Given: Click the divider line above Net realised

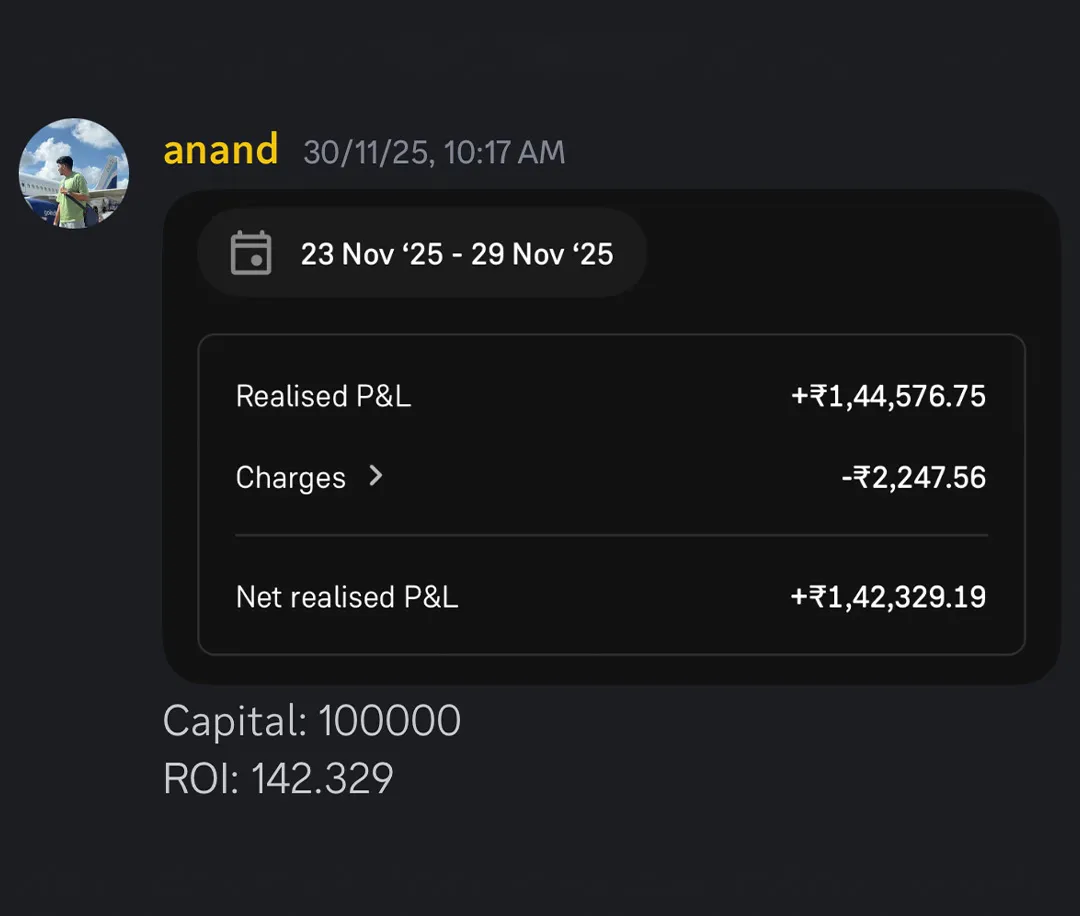Looking at the screenshot, I should click(x=611, y=536).
